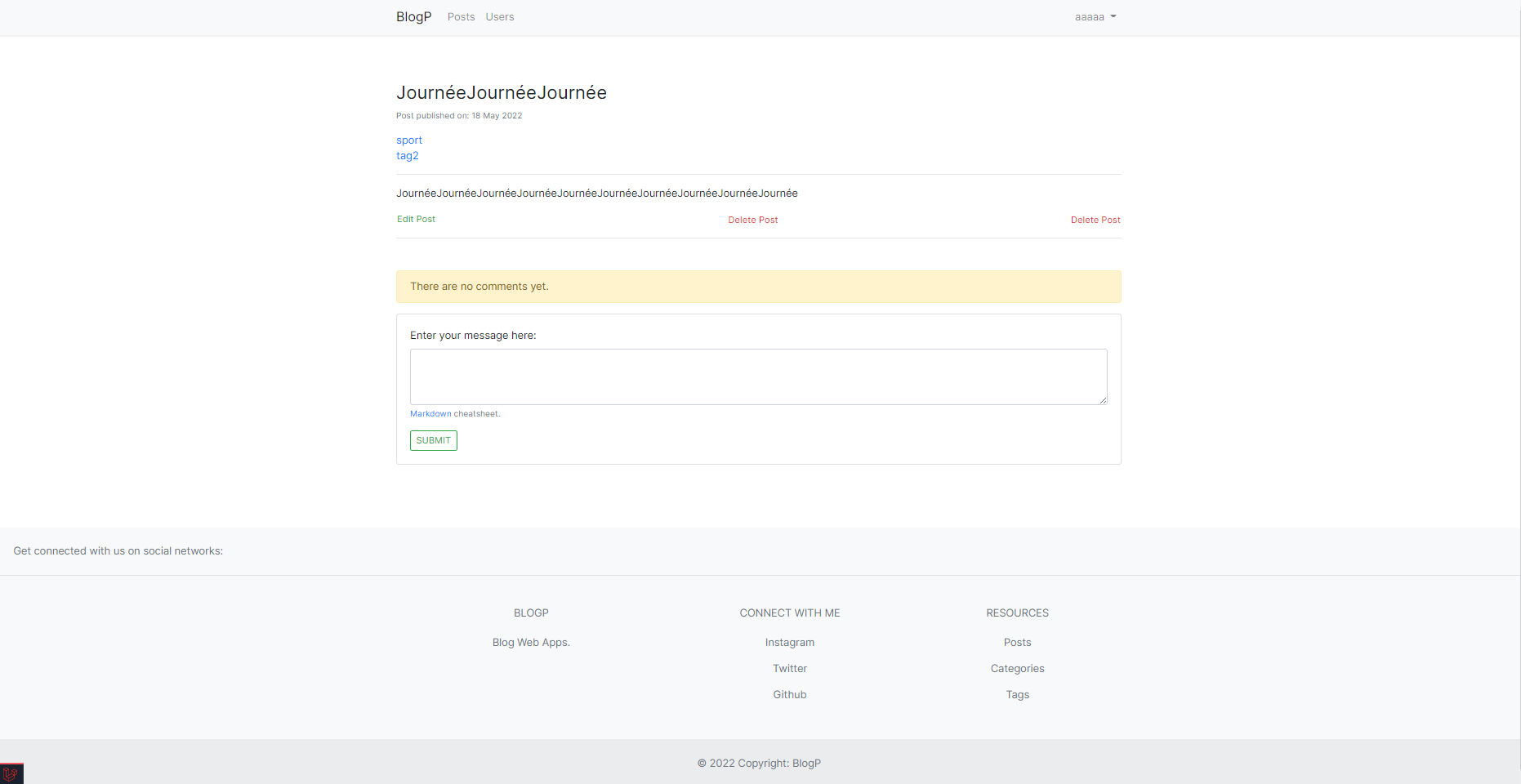
Task: Open Posts under Resources
Action: pyautogui.click(x=1017, y=642)
